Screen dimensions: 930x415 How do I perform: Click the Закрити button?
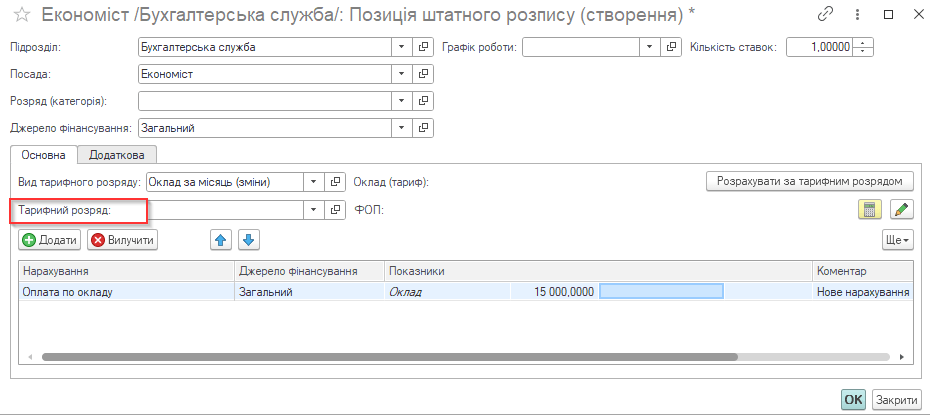pyautogui.click(x=896, y=400)
